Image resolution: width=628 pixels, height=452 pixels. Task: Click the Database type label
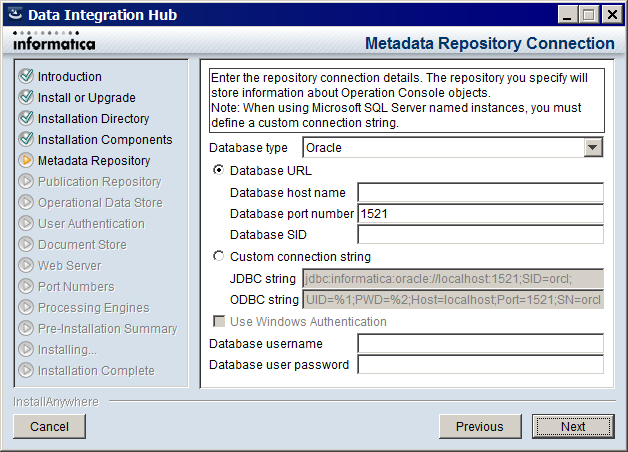[248, 148]
